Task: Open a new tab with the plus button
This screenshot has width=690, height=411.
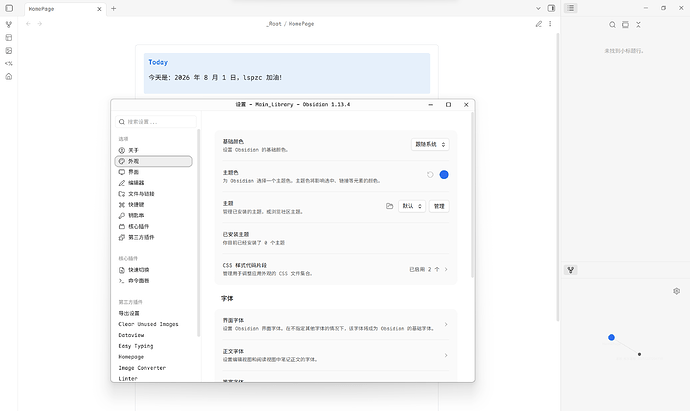Action: [114, 8]
